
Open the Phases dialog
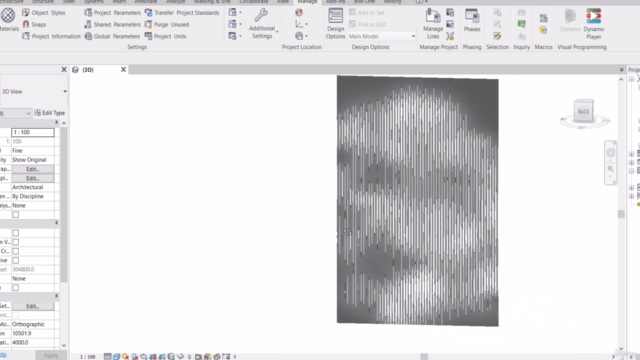pos(472,21)
